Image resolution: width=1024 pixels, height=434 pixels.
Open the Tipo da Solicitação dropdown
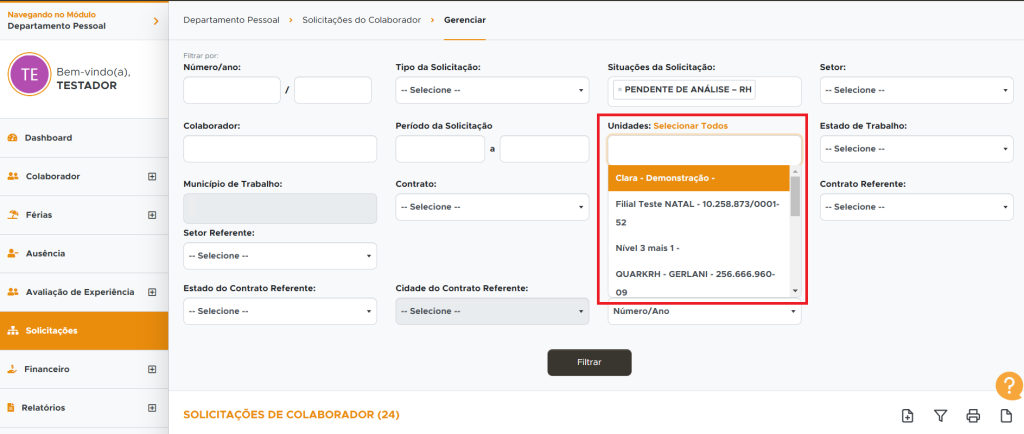pos(492,90)
